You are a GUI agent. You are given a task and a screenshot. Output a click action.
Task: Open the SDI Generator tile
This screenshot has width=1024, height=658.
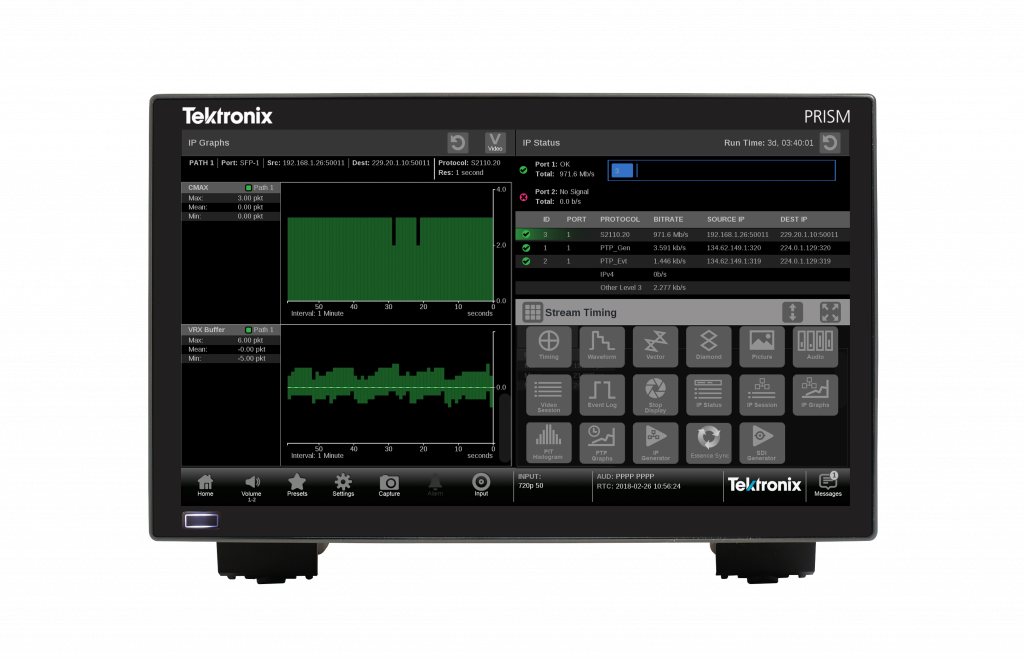(x=762, y=442)
